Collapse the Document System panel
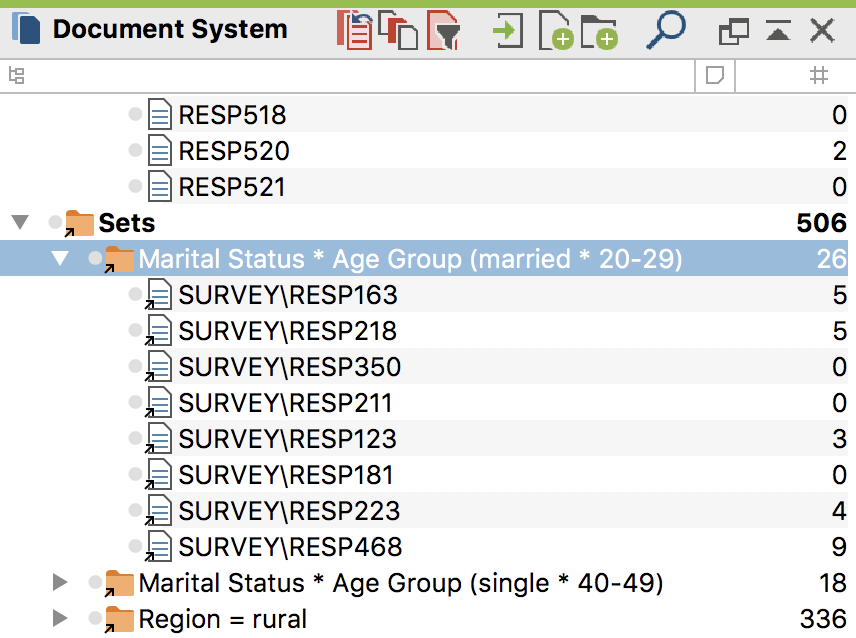Image resolution: width=856 pixels, height=638 pixels. (x=778, y=31)
